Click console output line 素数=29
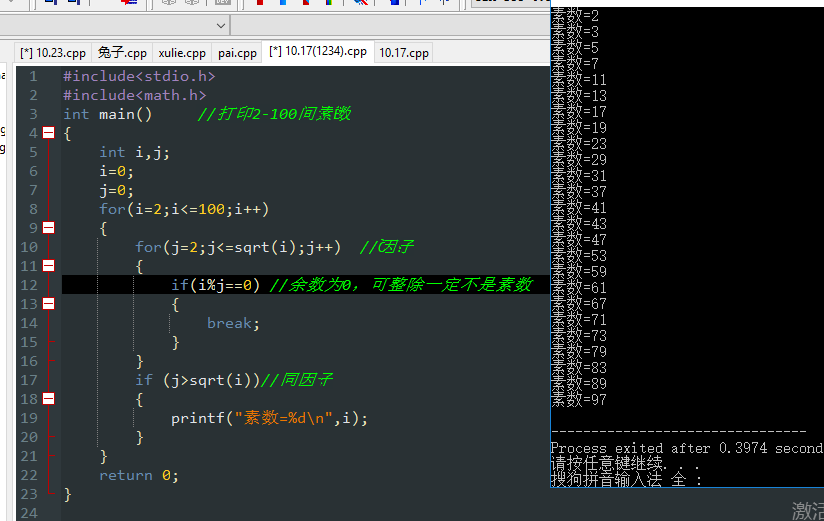Screen dimensions: 824x521 (x=579, y=160)
